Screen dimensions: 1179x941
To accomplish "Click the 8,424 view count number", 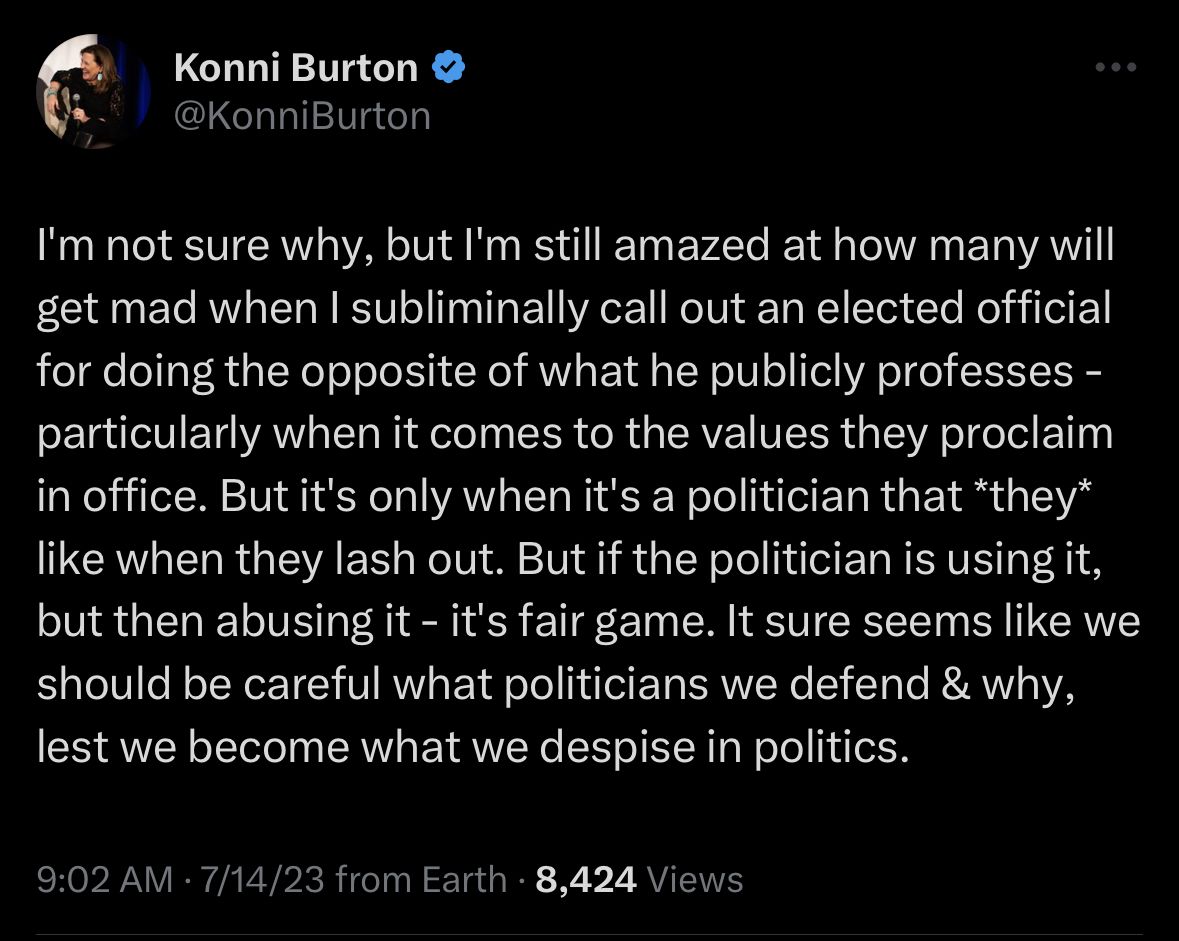I will pyautogui.click(x=586, y=879).
